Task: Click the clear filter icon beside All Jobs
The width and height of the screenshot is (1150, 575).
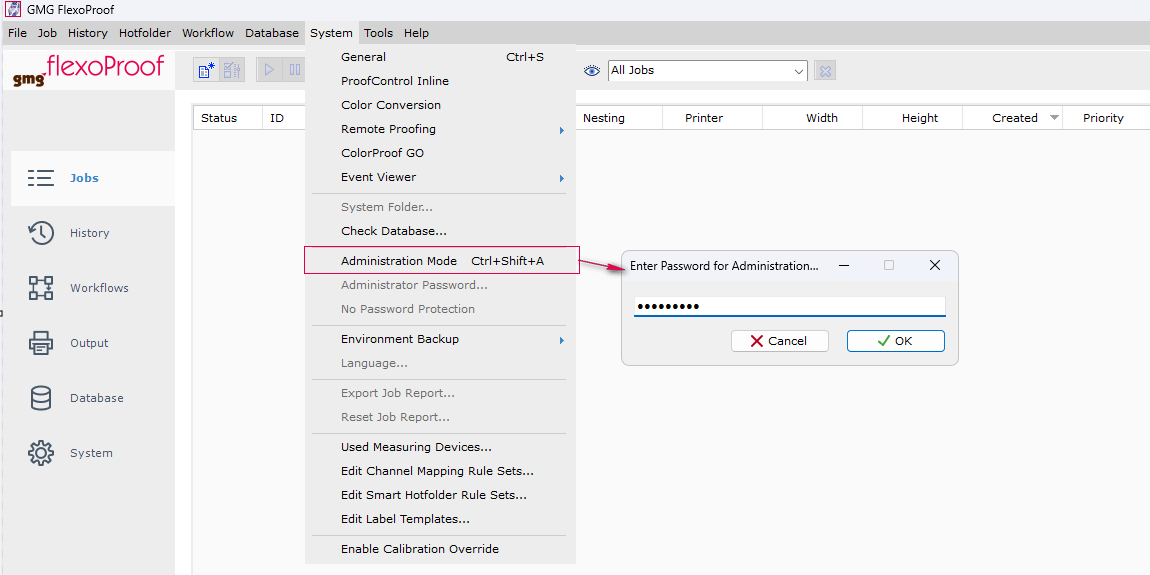Action: [825, 70]
